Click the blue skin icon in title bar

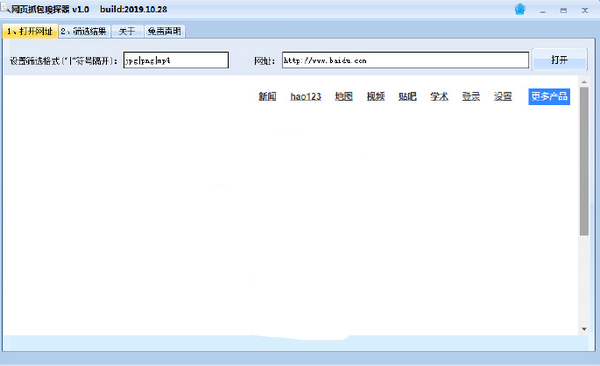(x=520, y=9)
